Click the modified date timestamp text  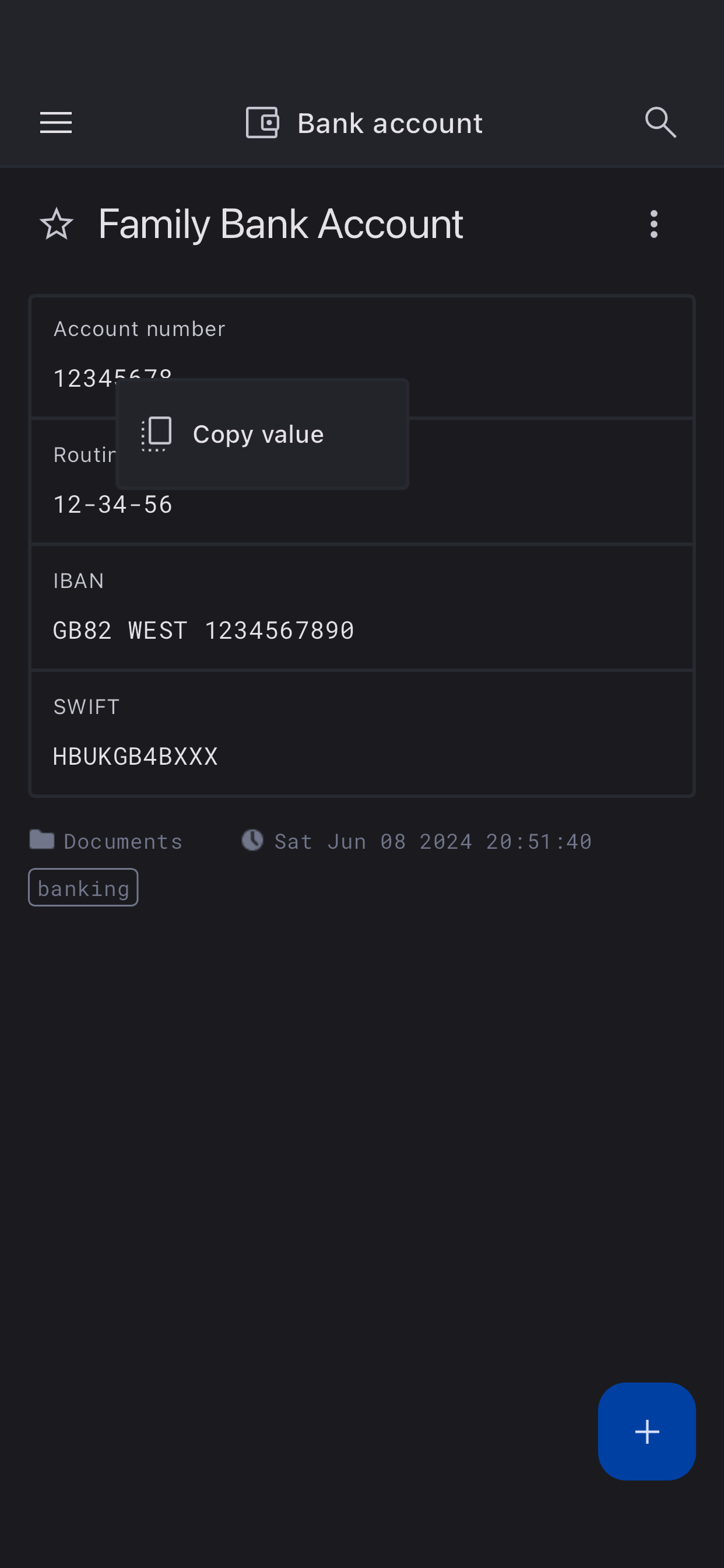pos(433,842)
